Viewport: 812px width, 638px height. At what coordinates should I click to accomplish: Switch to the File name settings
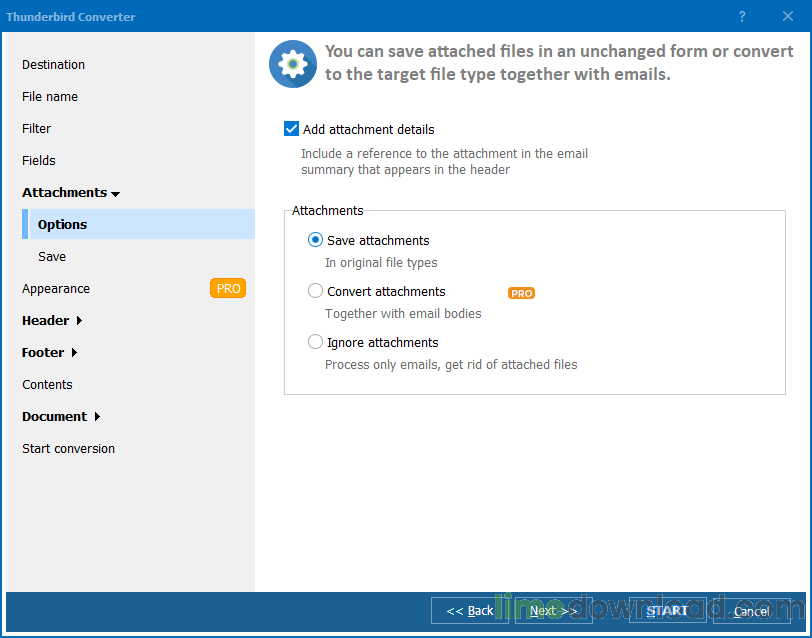pos(49,96)
